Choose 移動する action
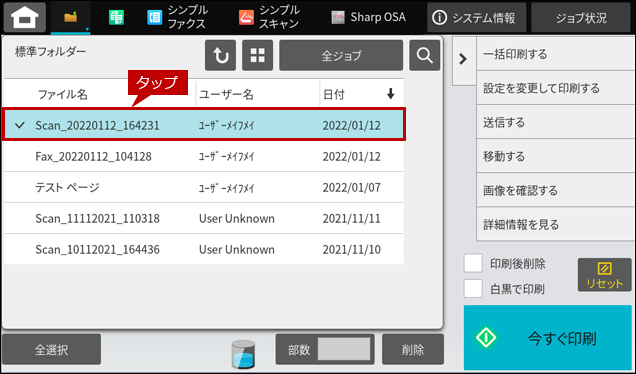The height and width of the screenshot is (374, 636). (556, 156)
